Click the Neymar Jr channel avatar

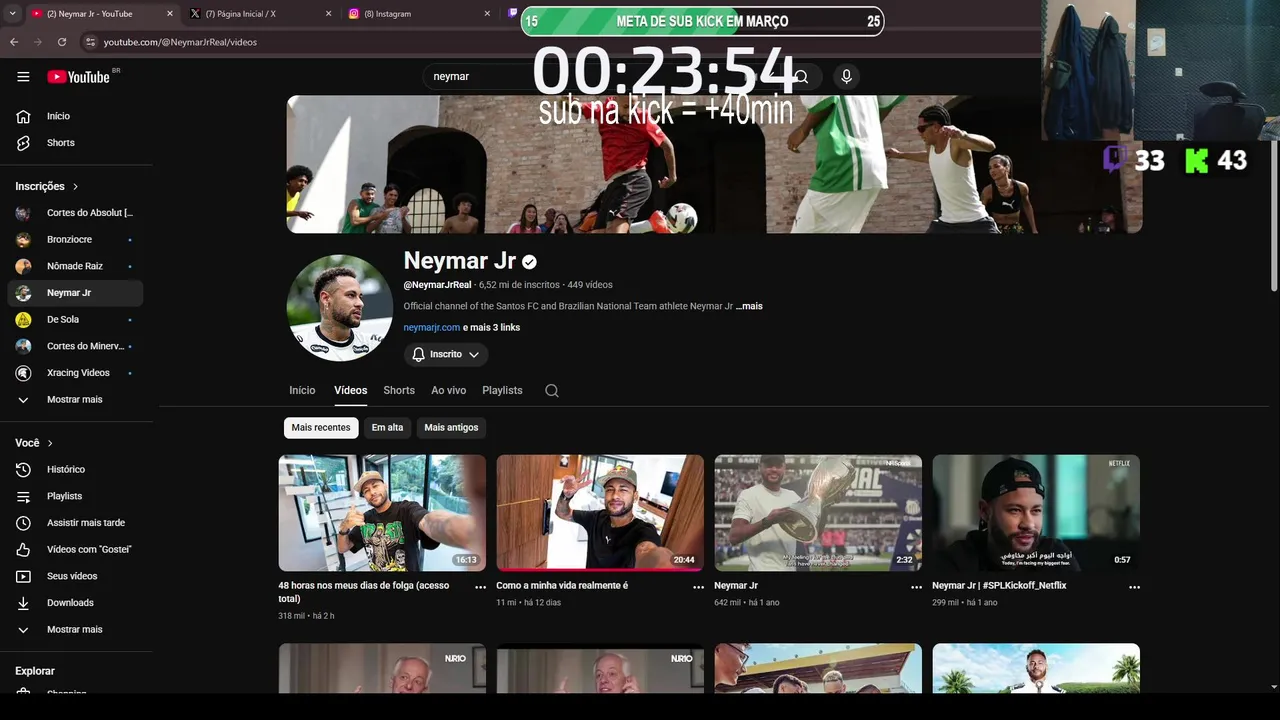point(339,307)
